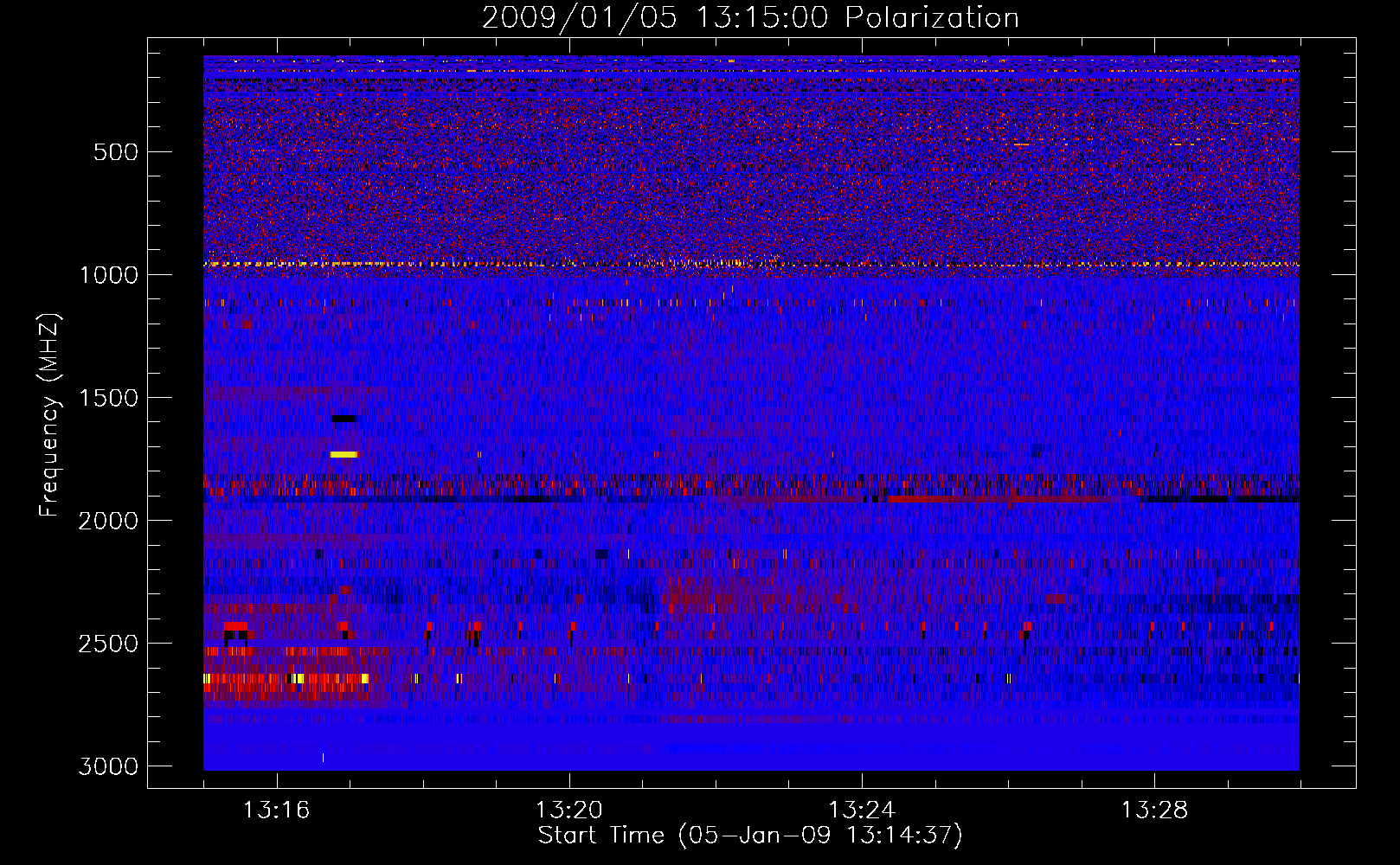Click the 13:28 time tick label

tap(1154, 811)
